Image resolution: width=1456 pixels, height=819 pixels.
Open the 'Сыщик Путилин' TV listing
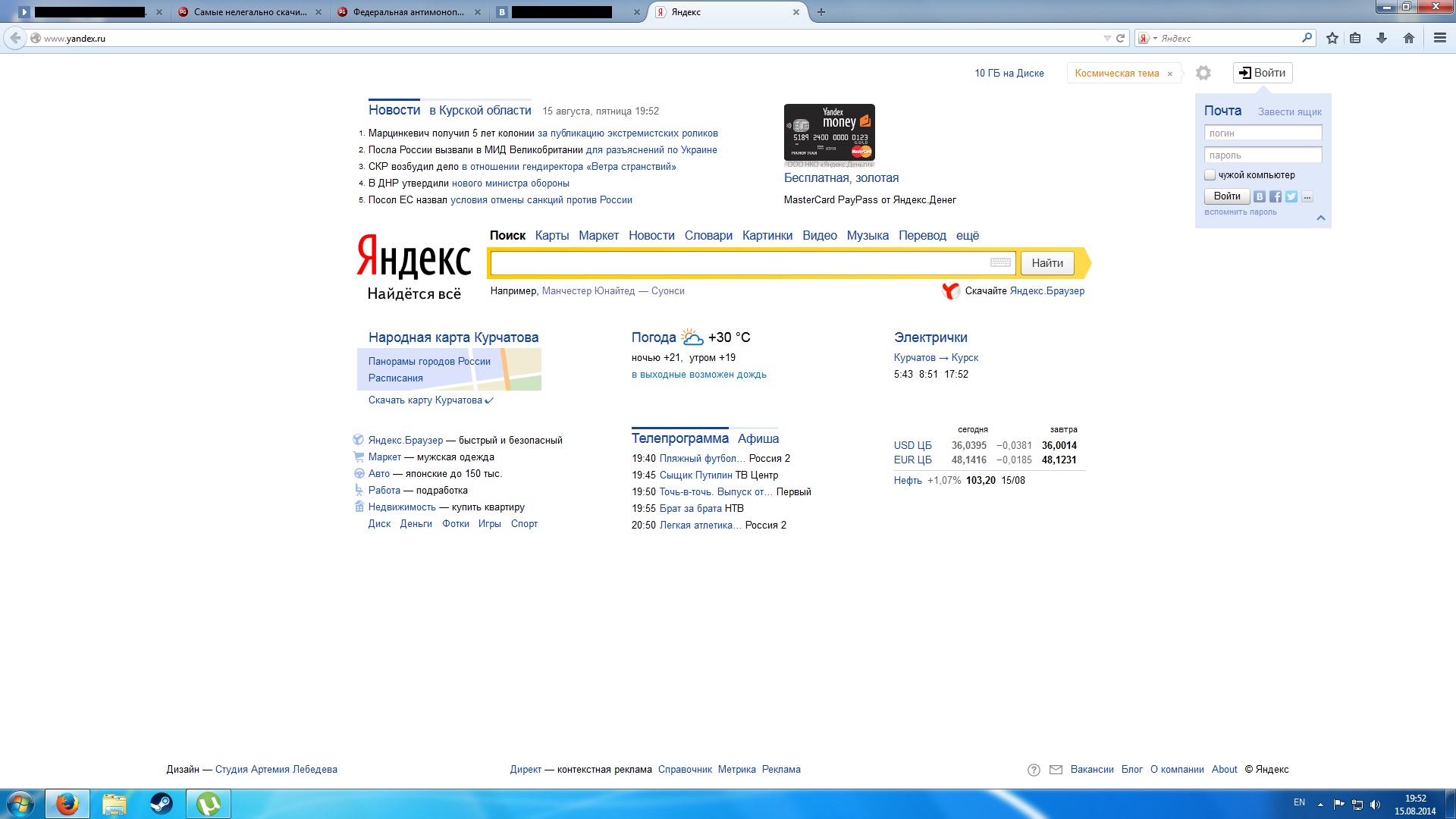tap(696, 475)
